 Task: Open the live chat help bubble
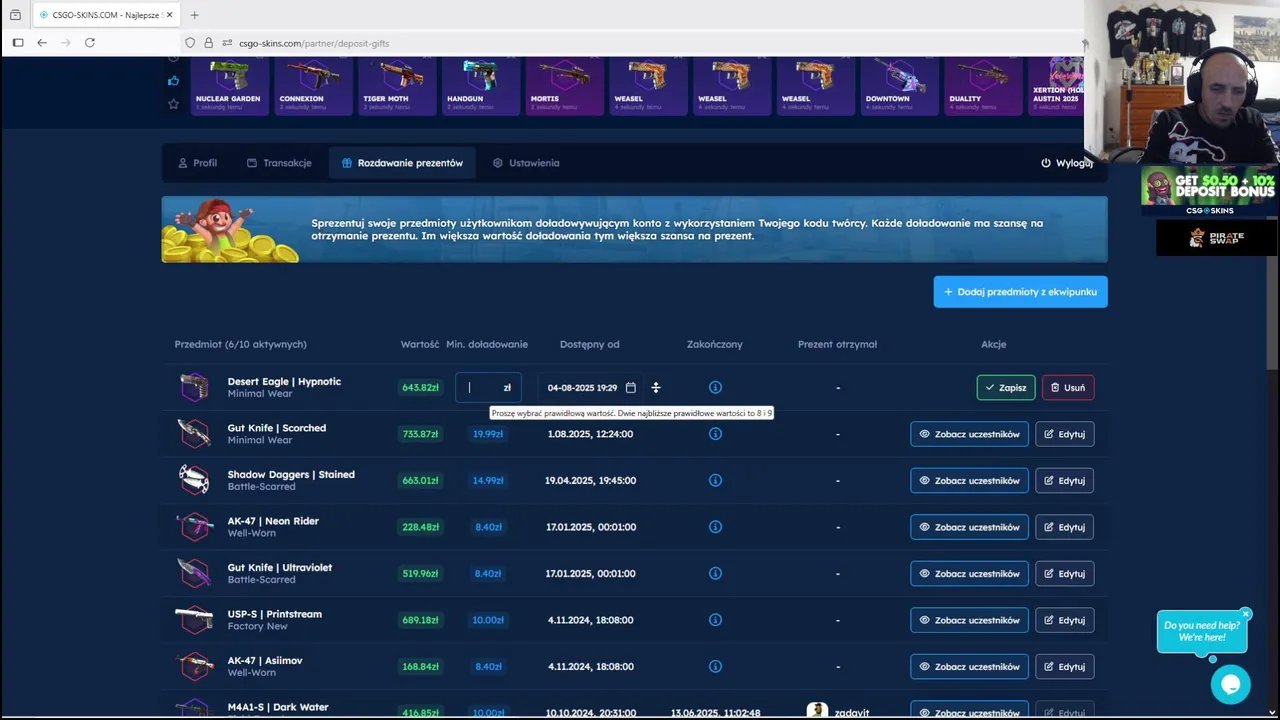coord(1230,685)
